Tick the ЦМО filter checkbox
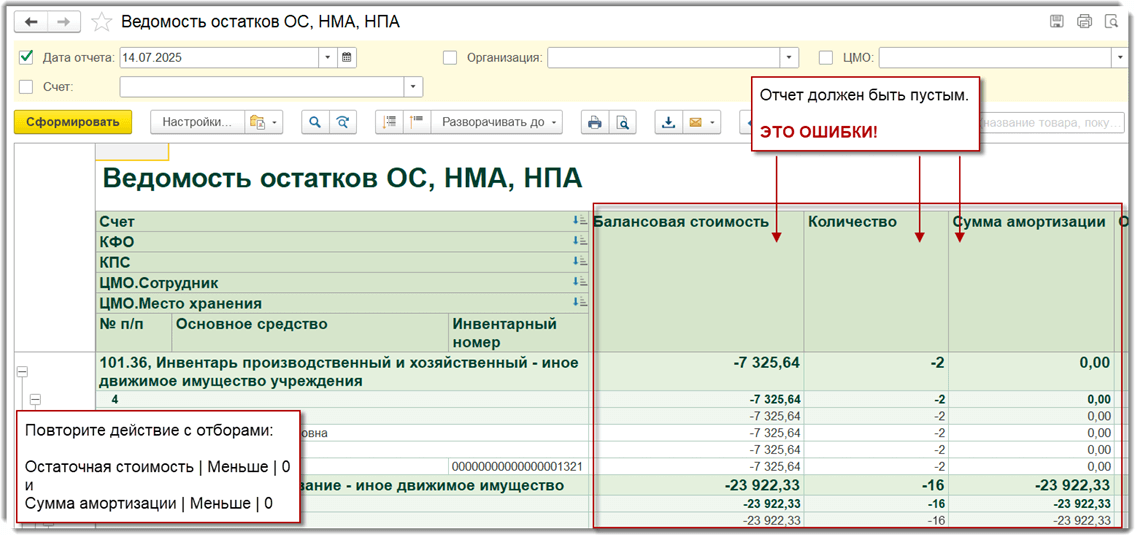This screenshot has width=1135, height=535. (x=826, y=58)
